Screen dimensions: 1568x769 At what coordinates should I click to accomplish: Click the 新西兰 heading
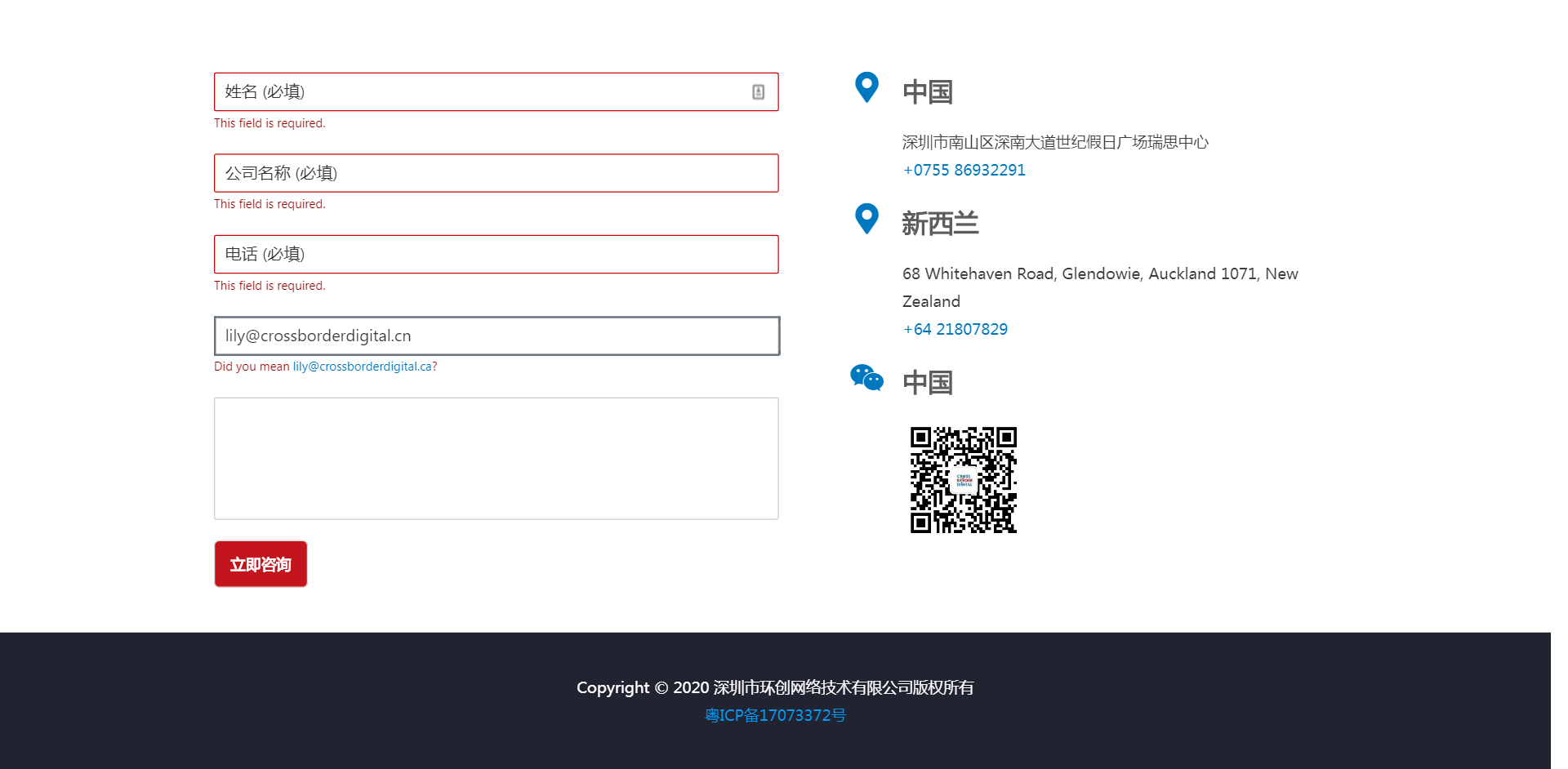point(940,224)
